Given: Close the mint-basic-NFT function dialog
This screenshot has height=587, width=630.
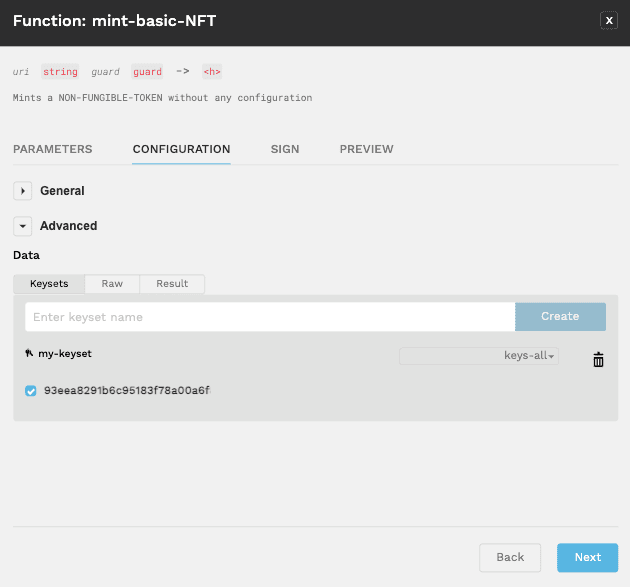Looking at the screenshot, I should click(608, 20).
